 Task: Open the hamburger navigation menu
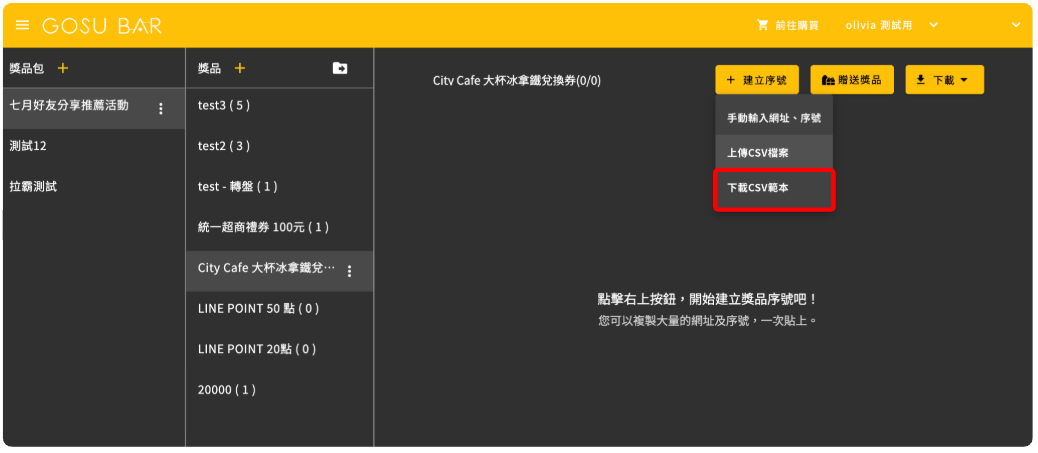23,25
